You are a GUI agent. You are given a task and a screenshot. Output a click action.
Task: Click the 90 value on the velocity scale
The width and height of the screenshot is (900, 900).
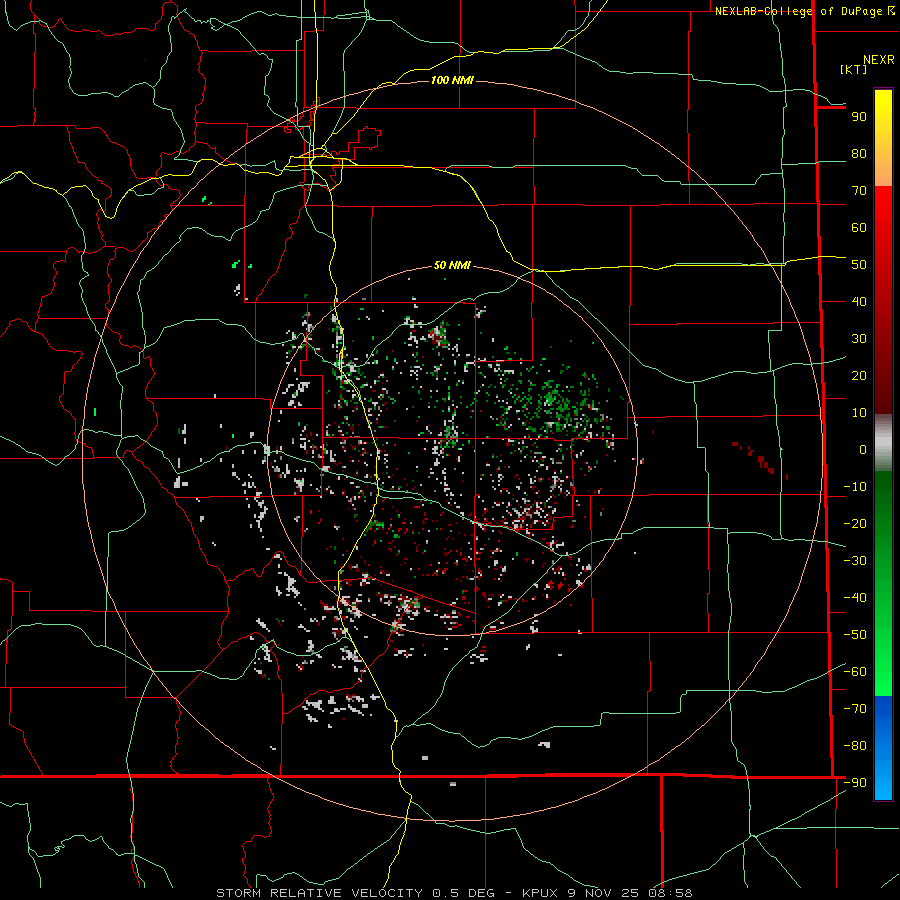(x=859, y=117)
